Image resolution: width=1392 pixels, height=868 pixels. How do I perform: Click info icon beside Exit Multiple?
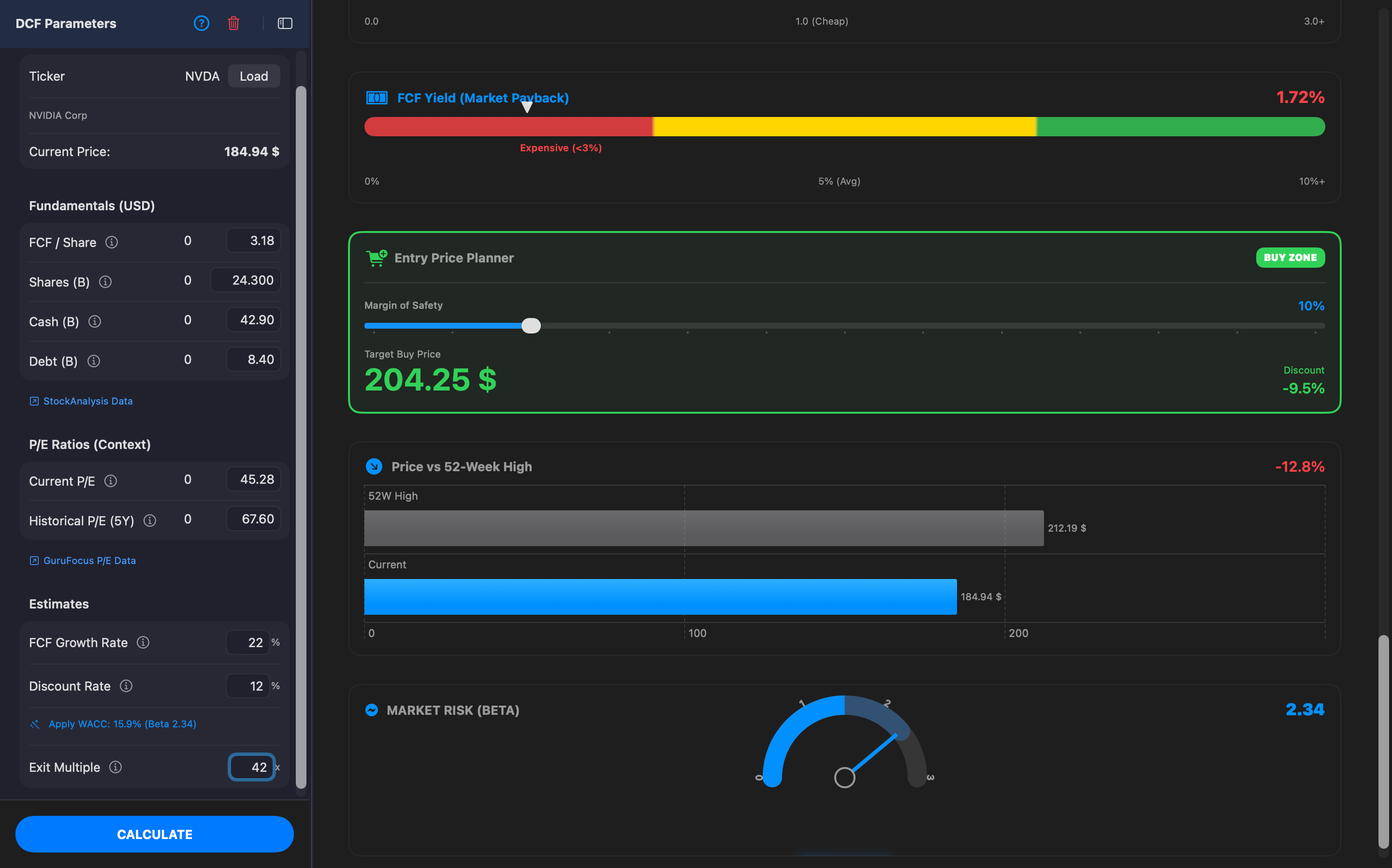tap(116, 767)
